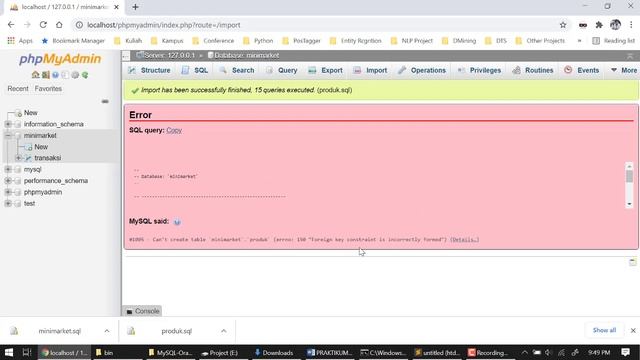Screen dimensions: 640x360
Task: Bookmark this page star icon
Action: pos(563,25)
